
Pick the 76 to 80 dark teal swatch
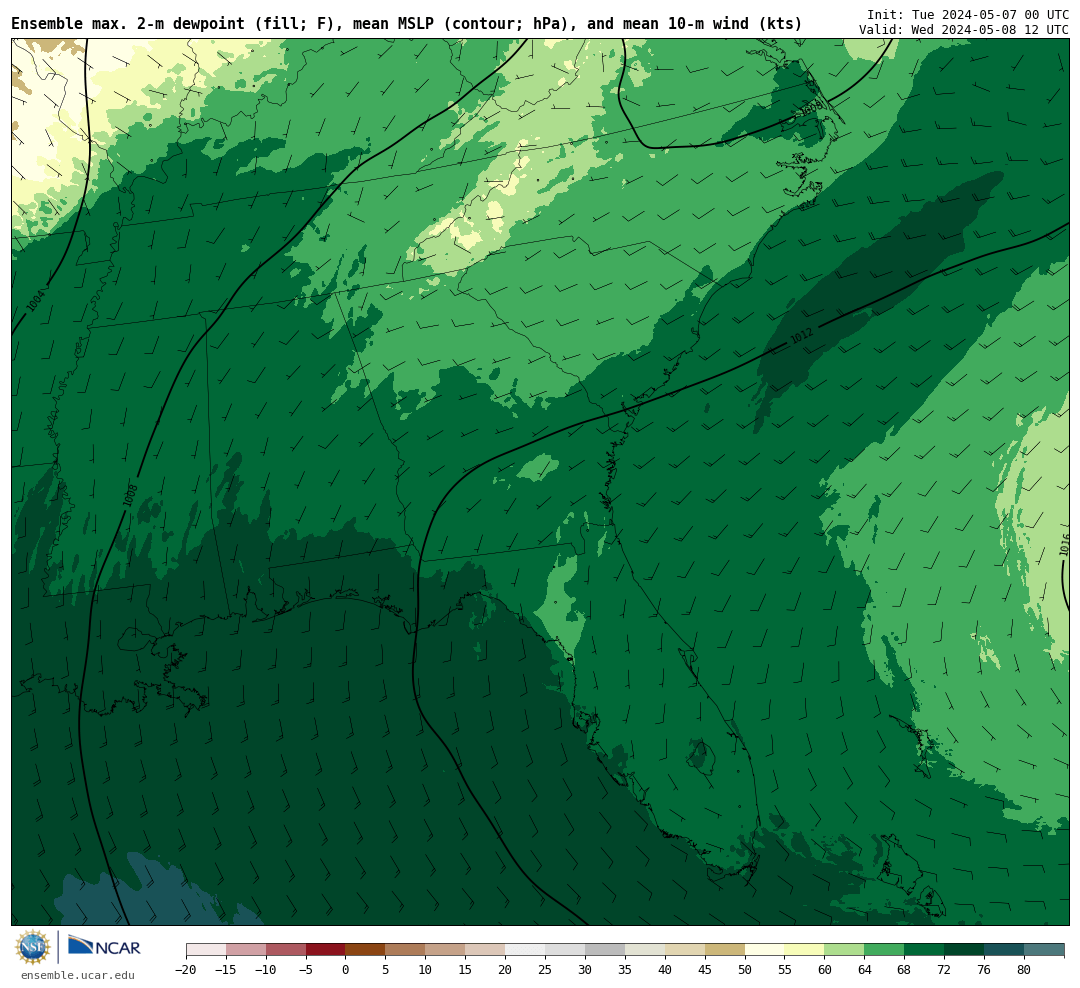pos(1005,950)
